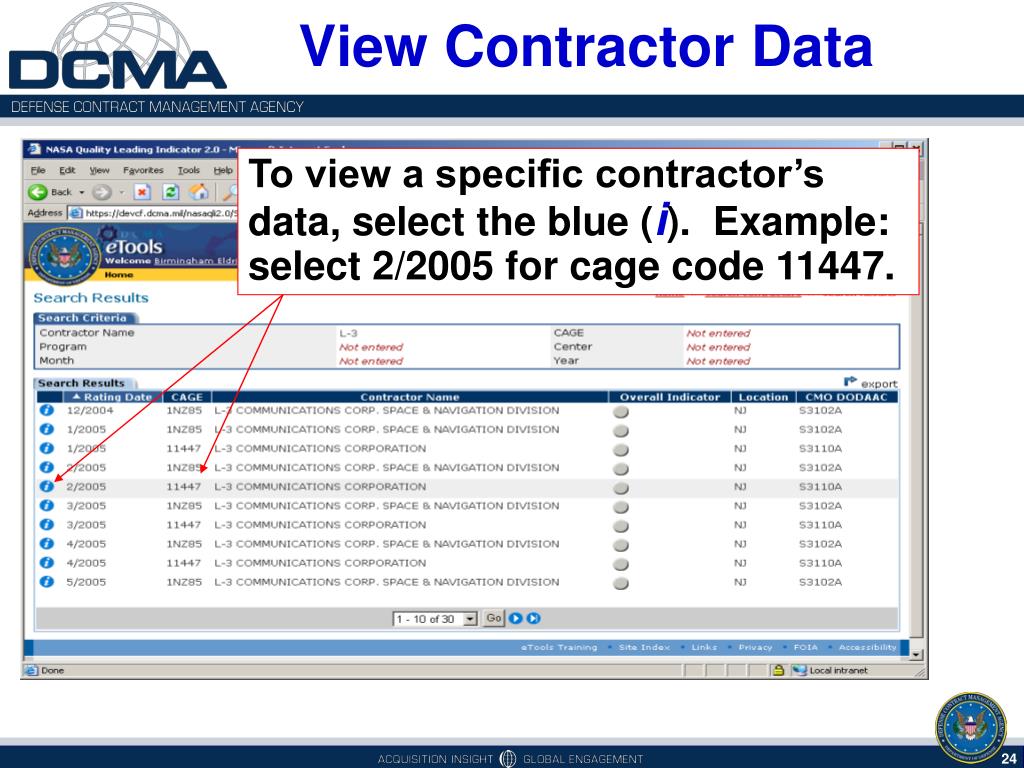This screenshot has height=768, width=1024.
Task: Open the Links footer link
Action: click(x=704, y=647)
